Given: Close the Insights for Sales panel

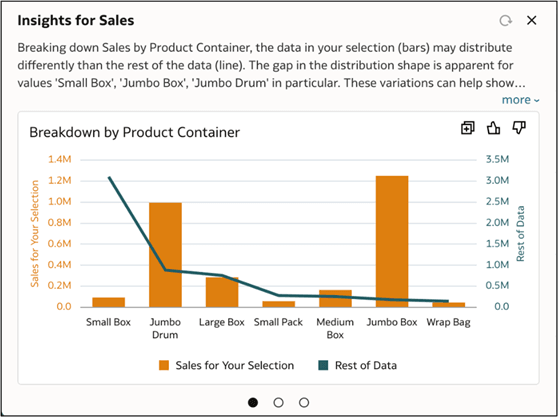Looking at the screenshot, I should [531, 20].
